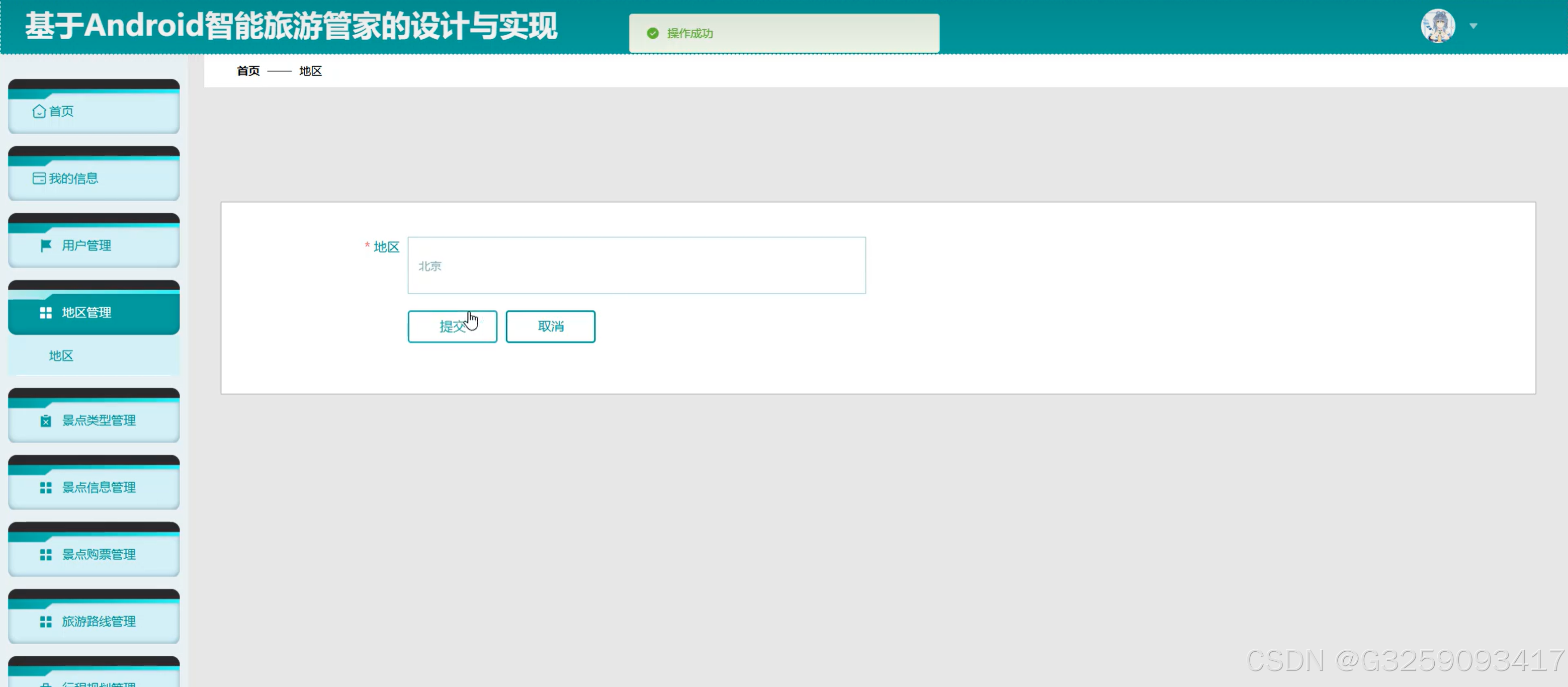This screenshot has width=1568, height=687.
Task: Click the grid icon beside 地区管理
Action: (46, 313)
